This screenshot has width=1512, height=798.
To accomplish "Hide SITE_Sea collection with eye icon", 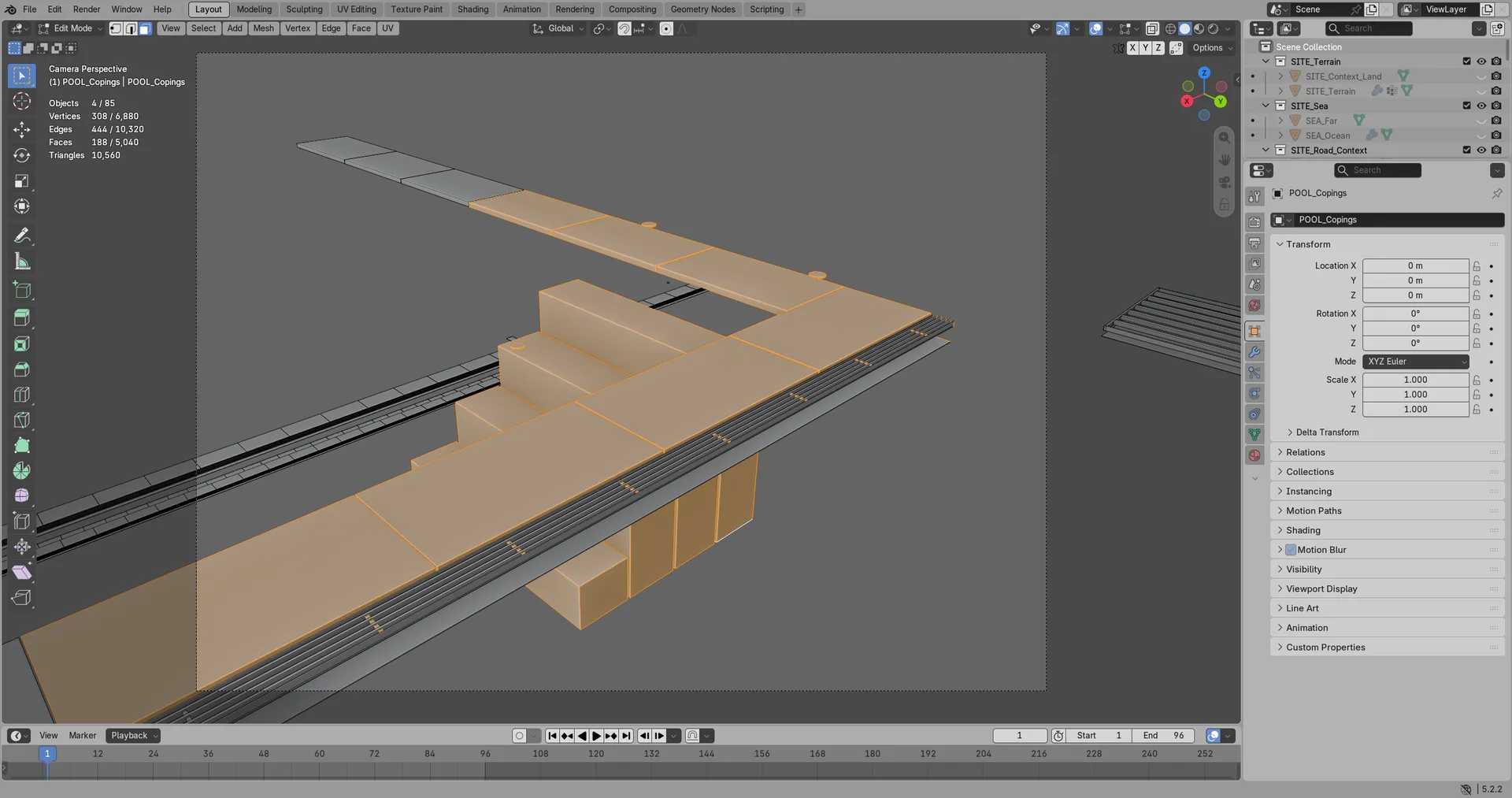I will point(1481,106).
